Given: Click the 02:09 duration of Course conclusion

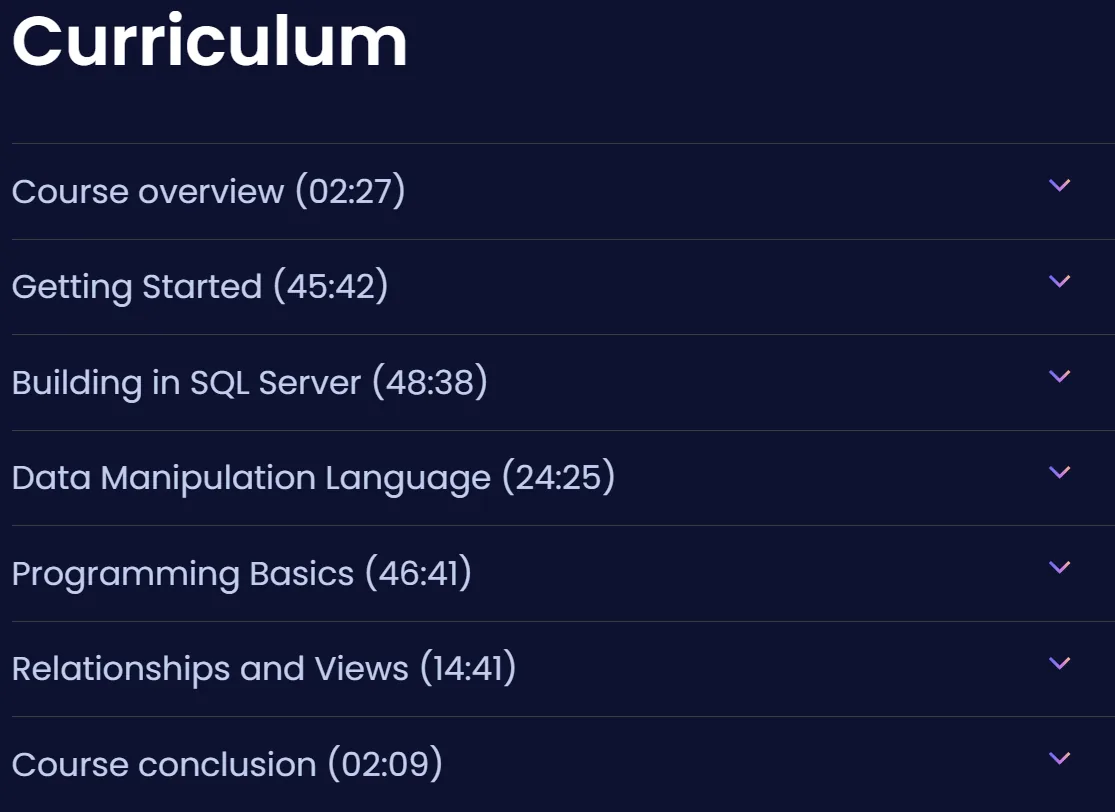Looking at the screenshot, I should [385, 764].
